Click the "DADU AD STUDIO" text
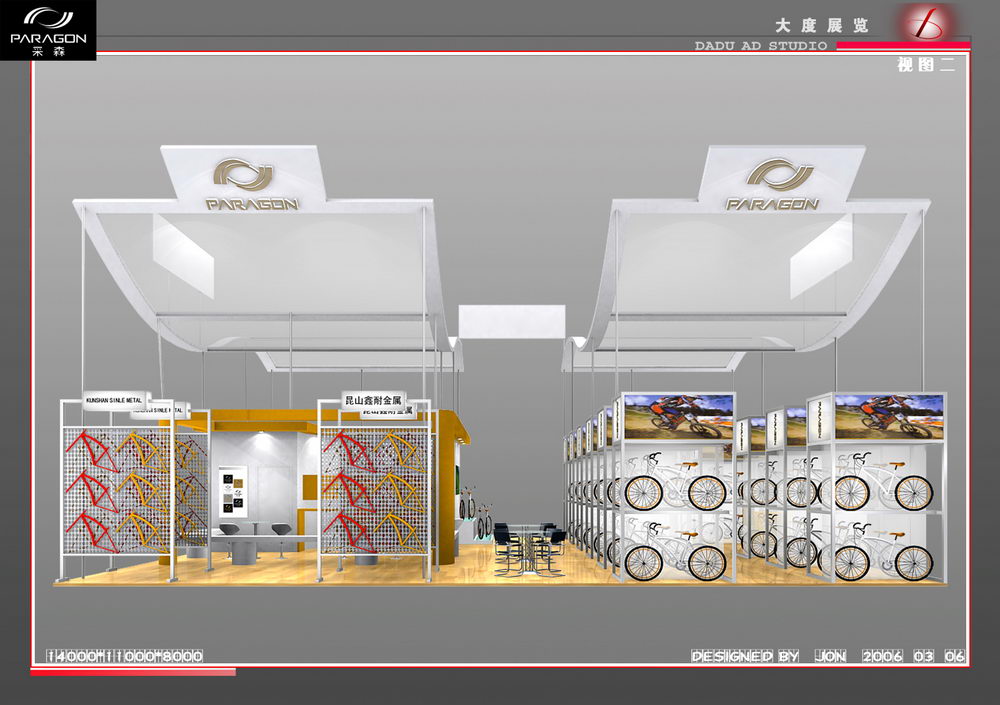The width and height of the screenshot is (1000, 705). click(761, 46)
